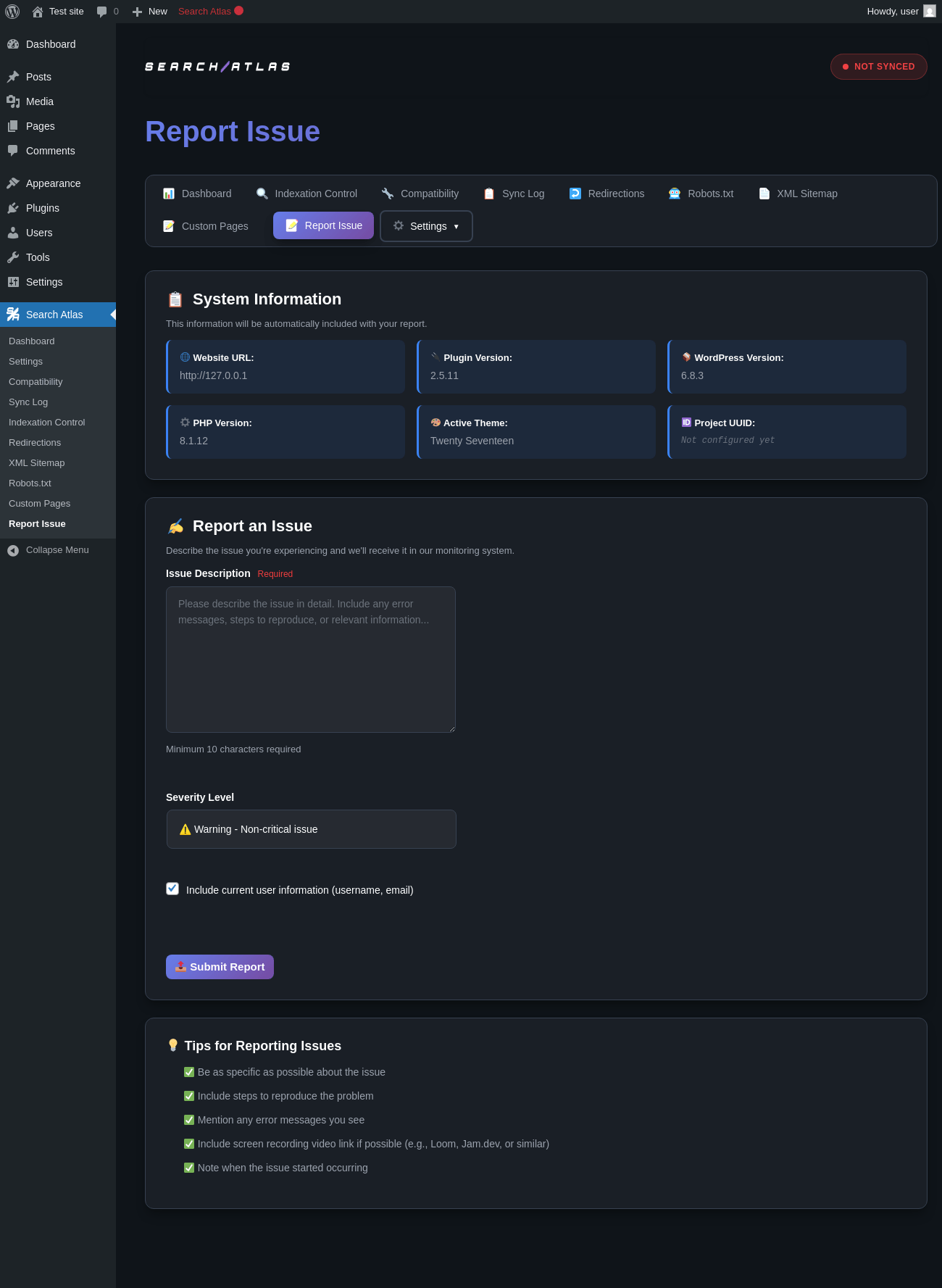Viewport: 942px width, 1288px height.
Task: Click the Indexation Control magnifier icon
Action: click(x=262, y=194)
